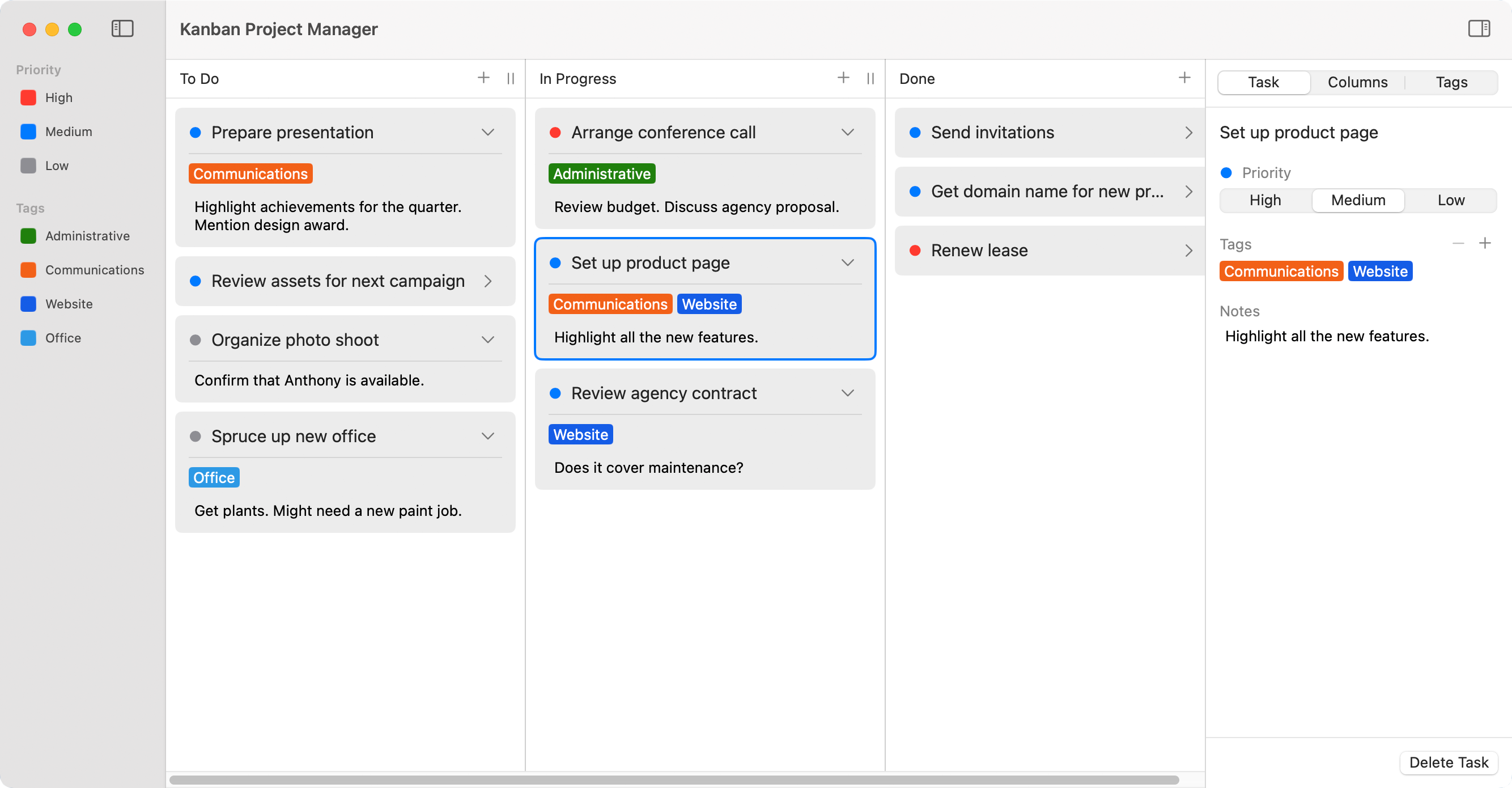The width and height of the screenshot is (1512, 788).
Task: Add a new task to In Progress column
Action: point(843,78)
